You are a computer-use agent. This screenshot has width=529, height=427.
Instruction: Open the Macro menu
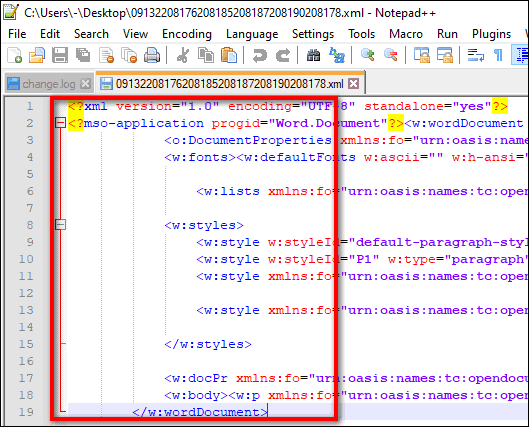point(406,34)
